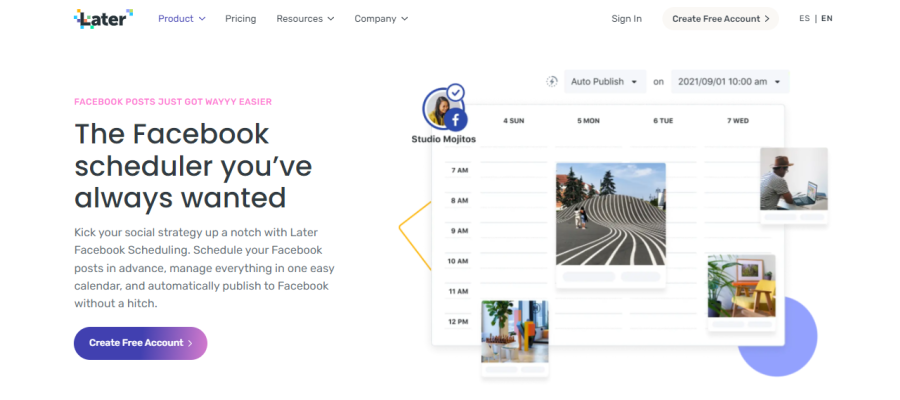Click the 9 AM time label
This screenshot has width=900, height=400.
point(459,231)
